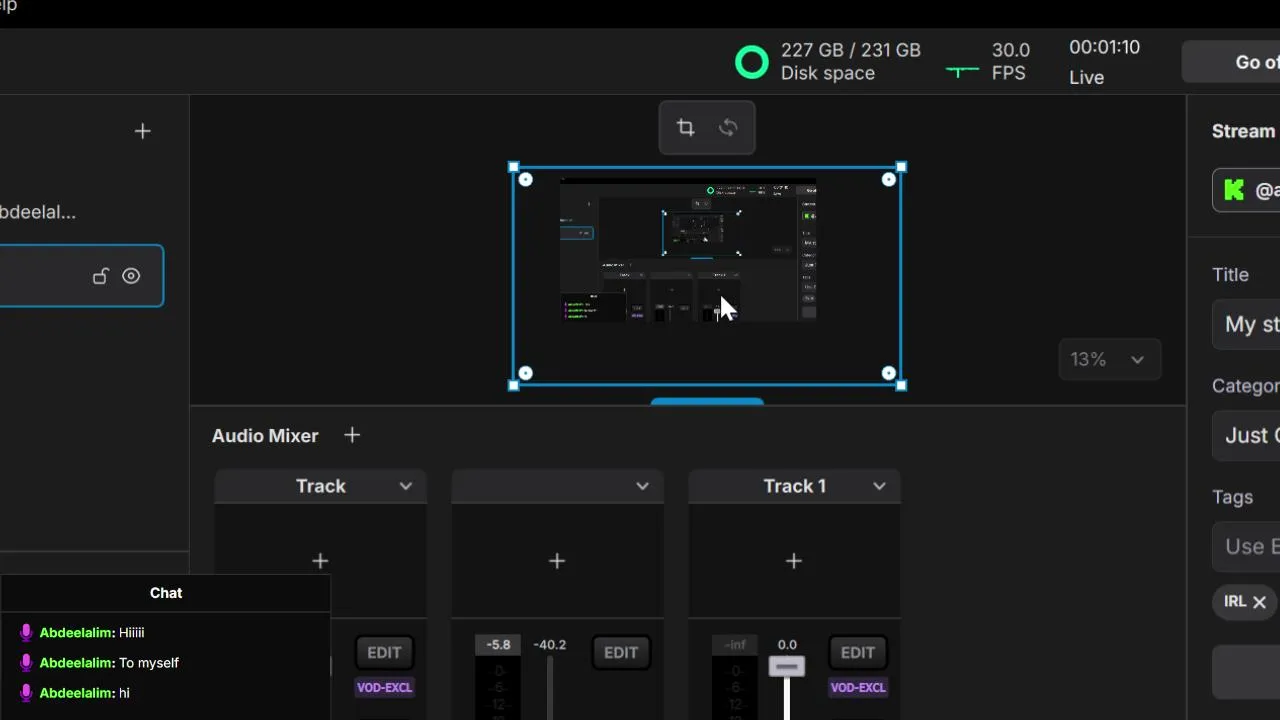Viewport: 1280px width, 720px height.
Task: Open the Category field showing "Just C"
Action: 1246,435
